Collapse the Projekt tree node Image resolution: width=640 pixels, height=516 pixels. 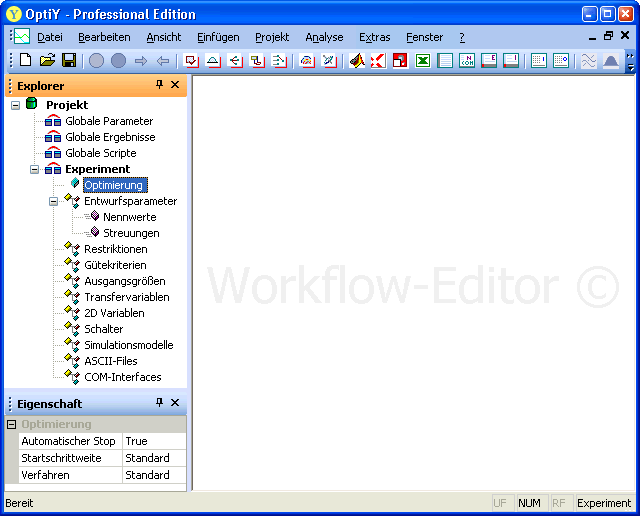point(15,105)
